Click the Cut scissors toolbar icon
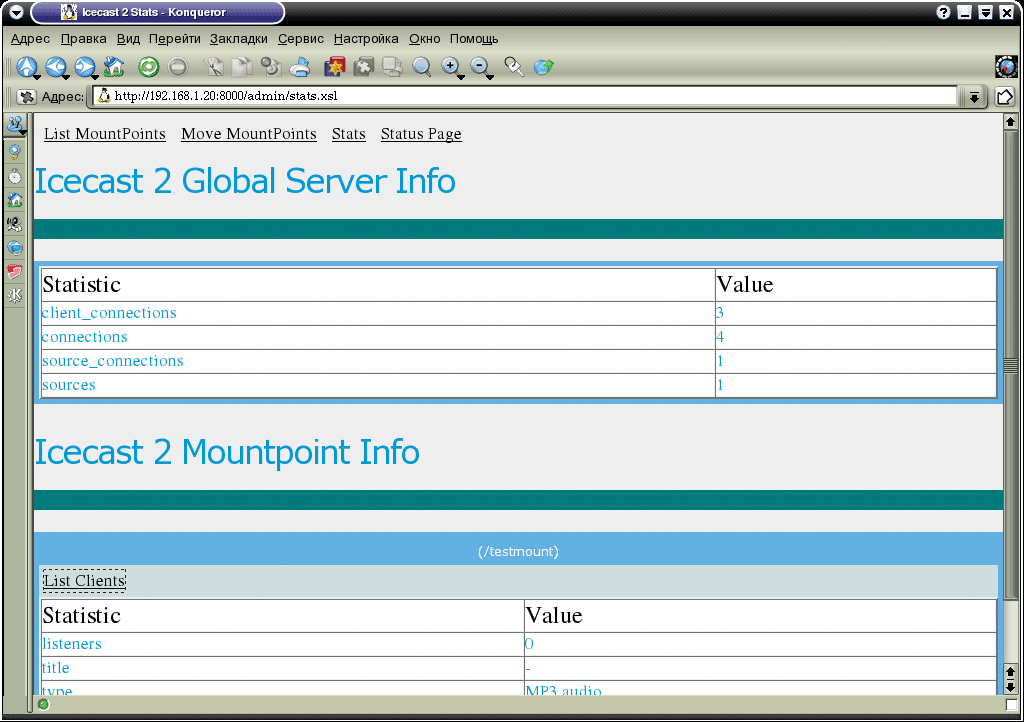The width and height of the screenshot is (1024, 722). pyautogui.click(x=213, y=67)
